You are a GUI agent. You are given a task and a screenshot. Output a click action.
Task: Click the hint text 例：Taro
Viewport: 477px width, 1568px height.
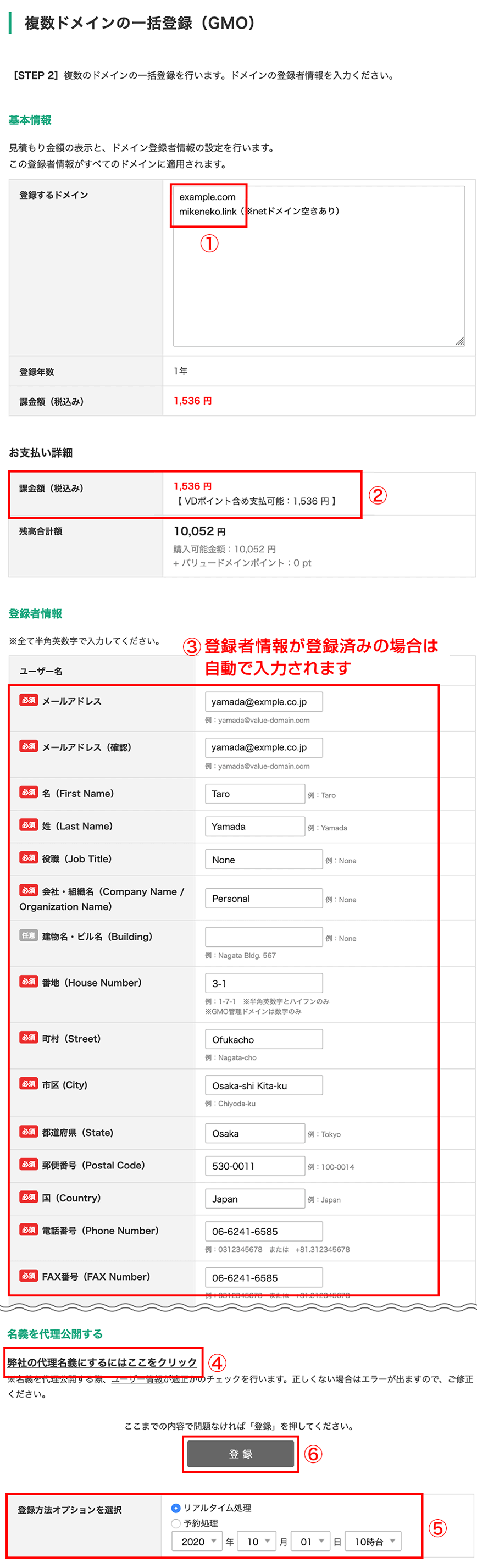pyautogui.click(x=322, y=795)
